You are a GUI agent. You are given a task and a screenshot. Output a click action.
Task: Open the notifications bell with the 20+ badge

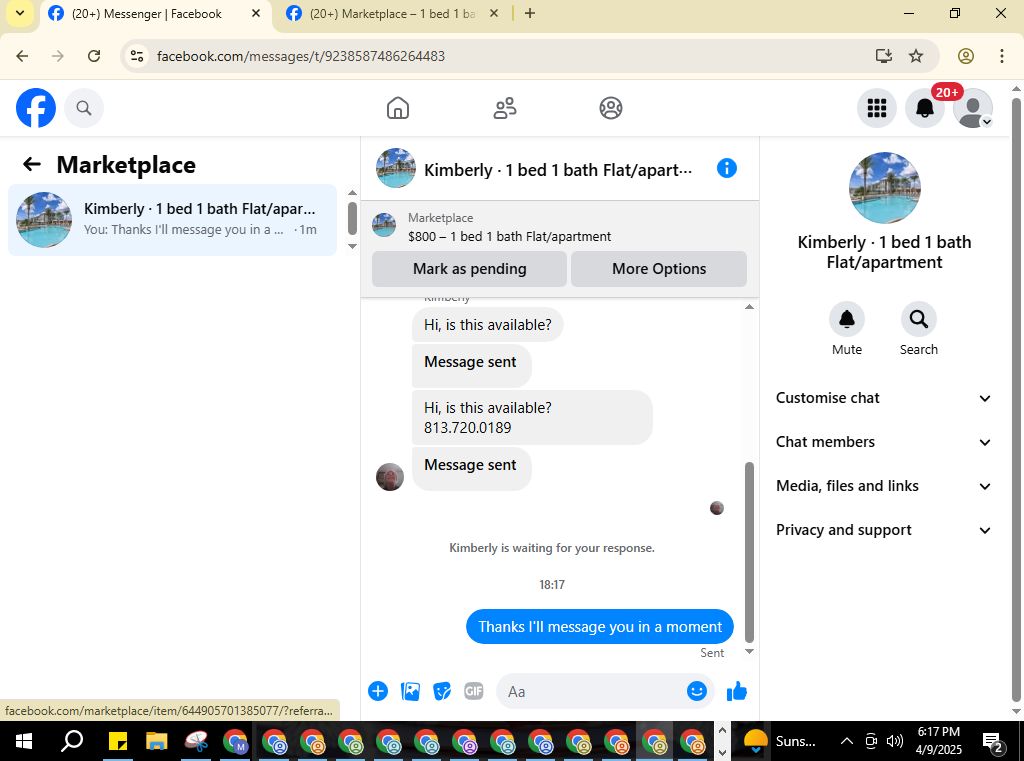click(x=925, y=108)
